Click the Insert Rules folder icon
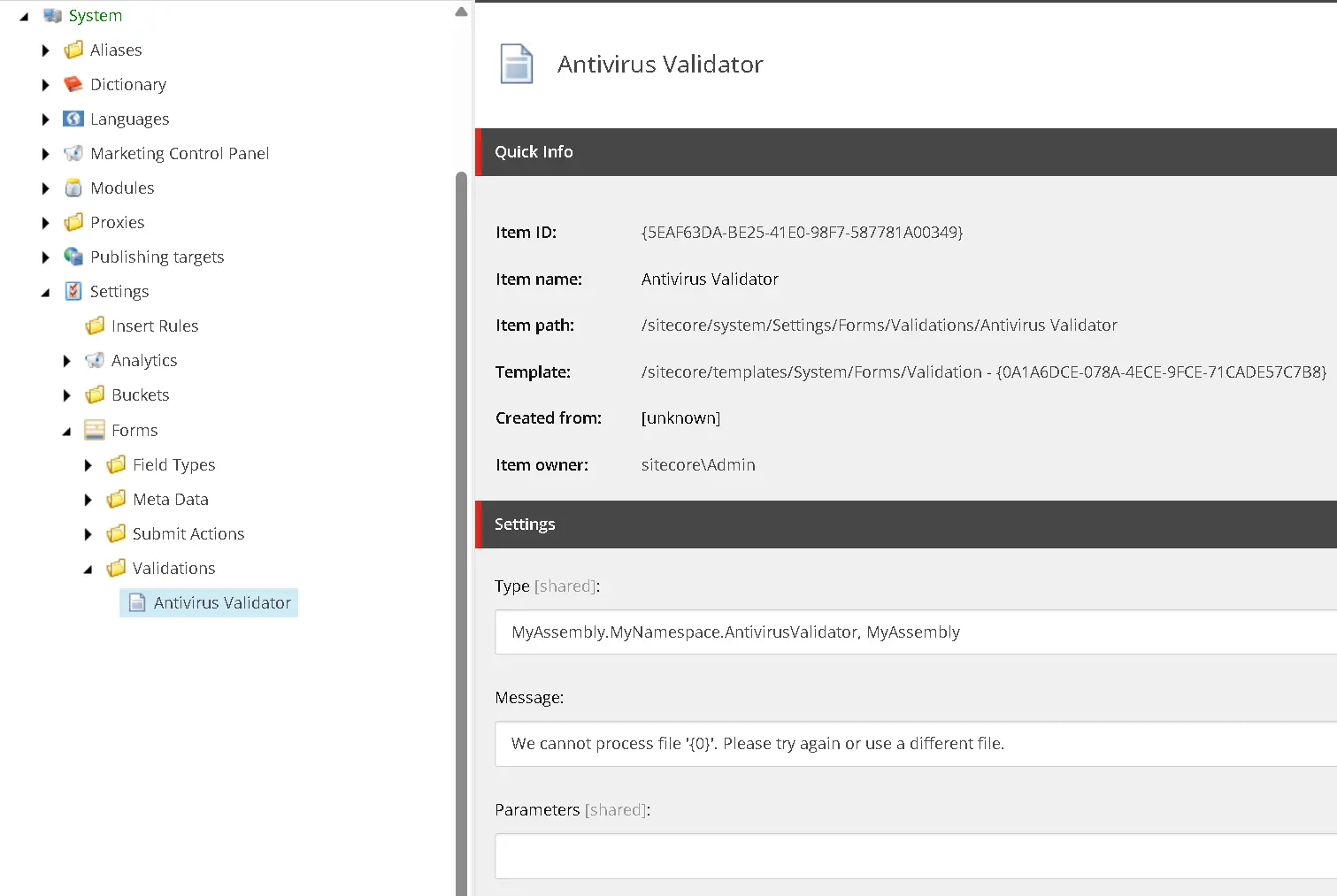 95,326
